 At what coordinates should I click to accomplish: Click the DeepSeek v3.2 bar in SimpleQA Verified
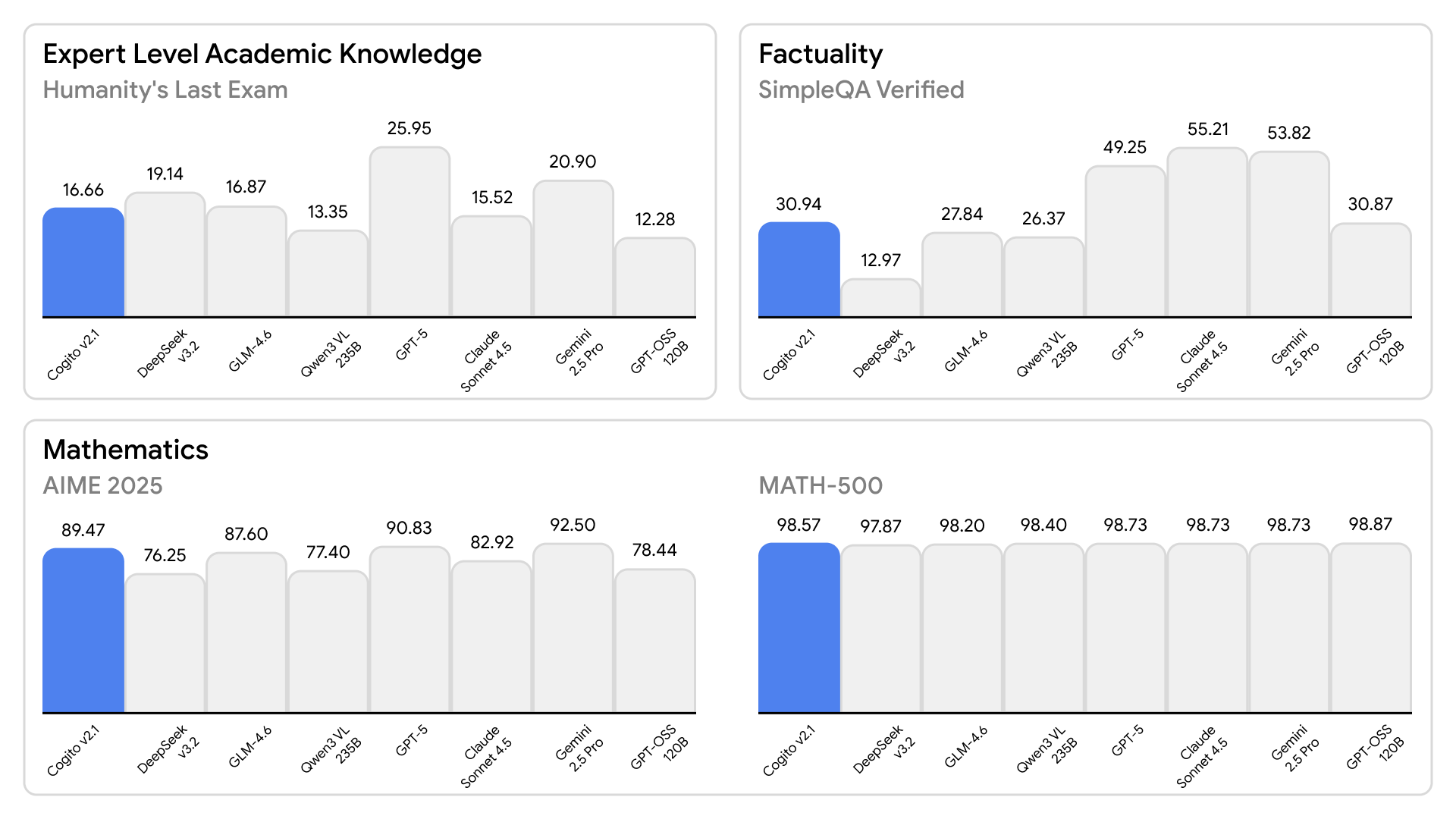point(880,298)
